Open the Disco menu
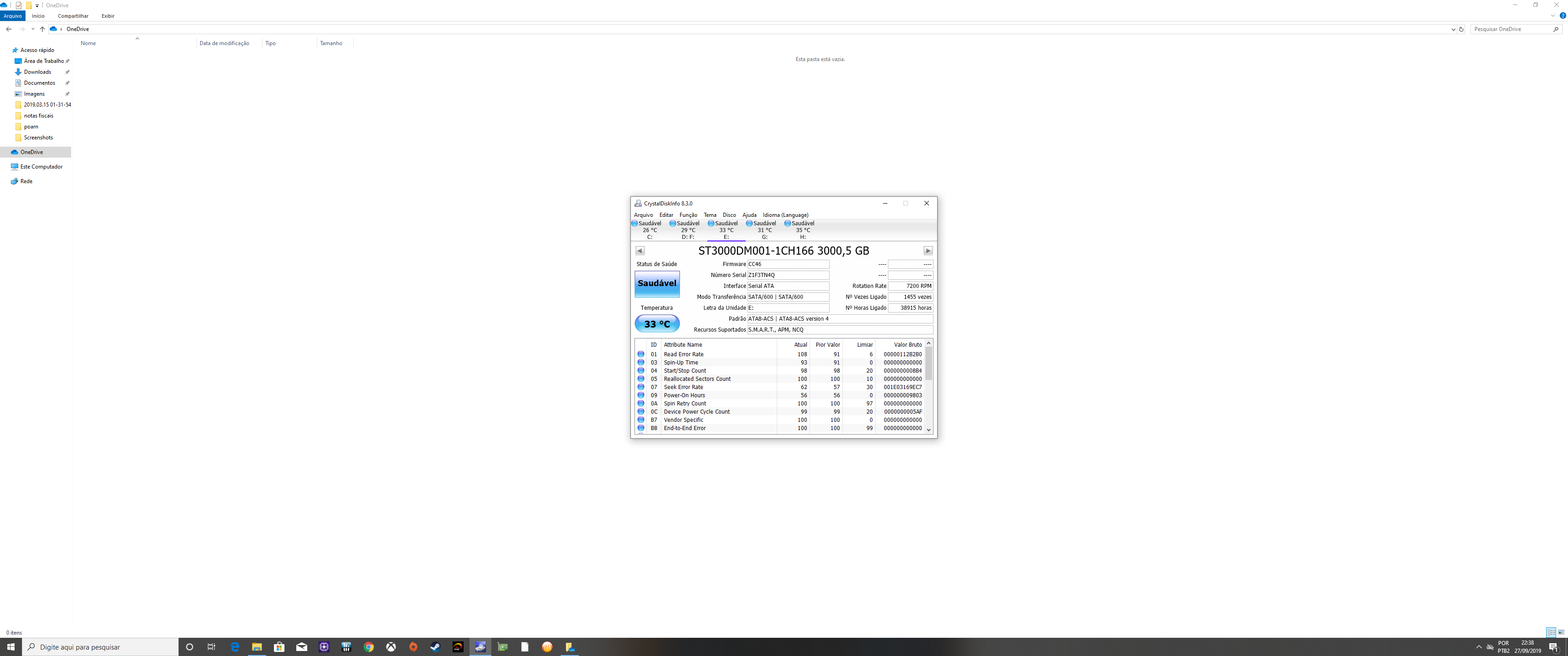 729,215
